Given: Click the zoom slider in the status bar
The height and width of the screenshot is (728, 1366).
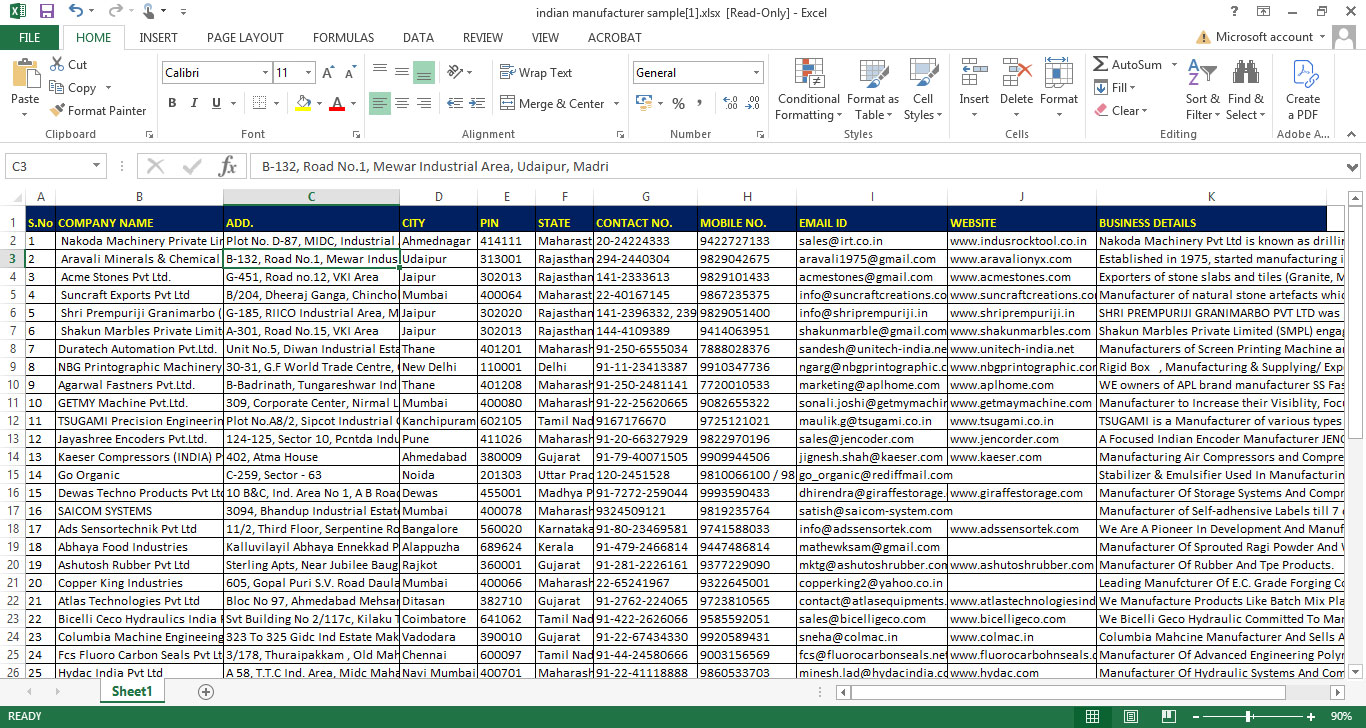Looking at the screenshot, I should click(1250, 716).
